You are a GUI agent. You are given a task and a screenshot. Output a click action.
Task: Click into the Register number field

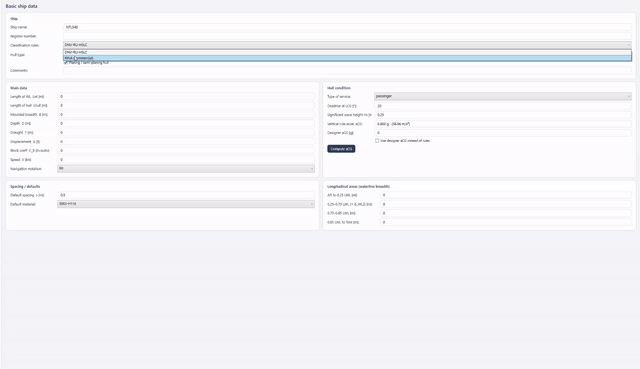(347, 36)
